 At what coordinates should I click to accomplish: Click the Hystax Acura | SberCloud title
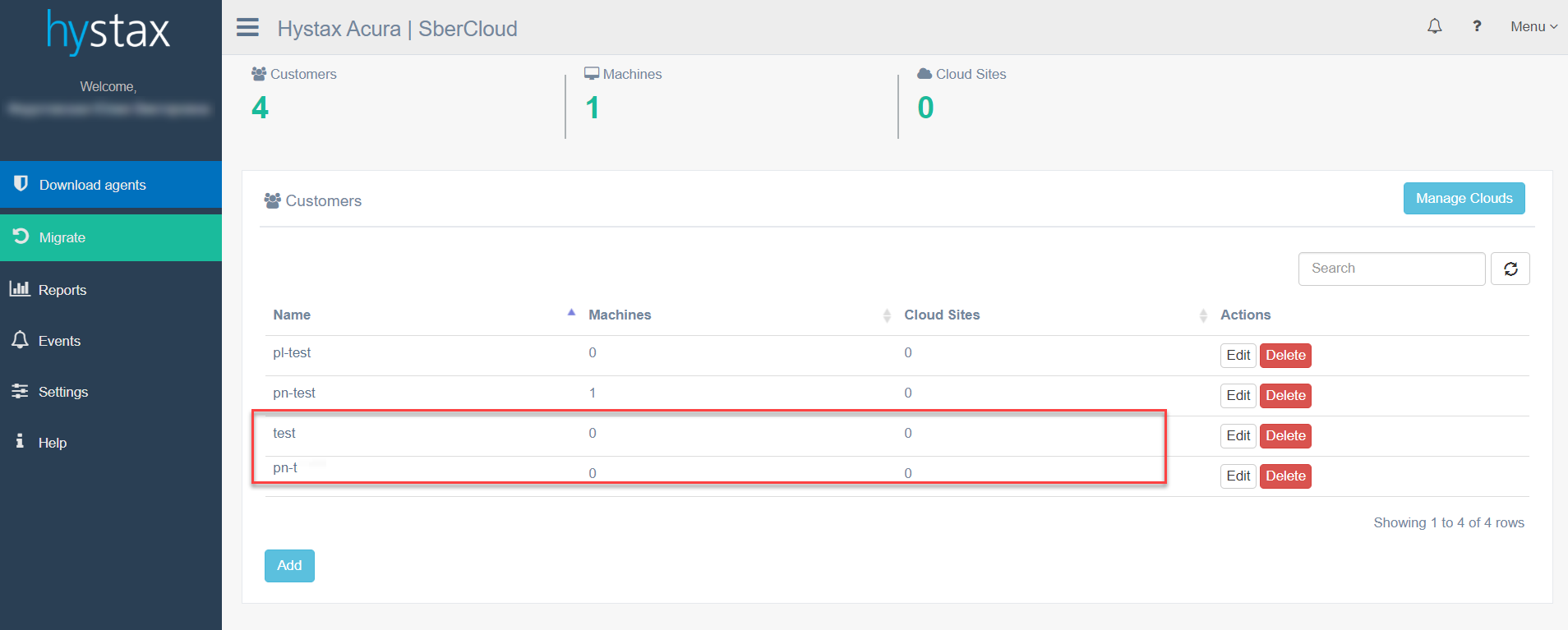click(398, 29)
